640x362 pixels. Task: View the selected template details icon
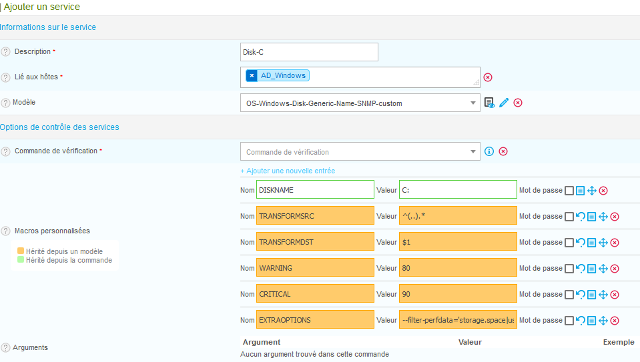click(489, 102)
